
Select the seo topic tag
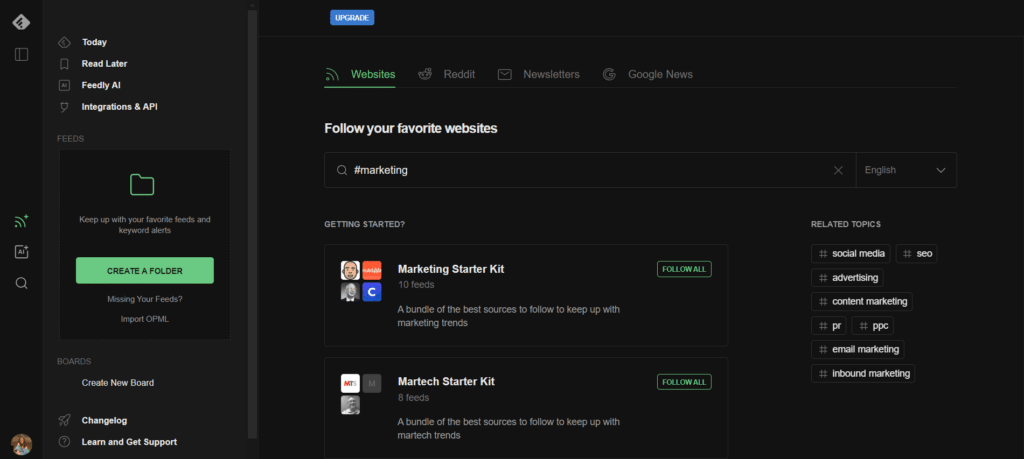point(917,253)
